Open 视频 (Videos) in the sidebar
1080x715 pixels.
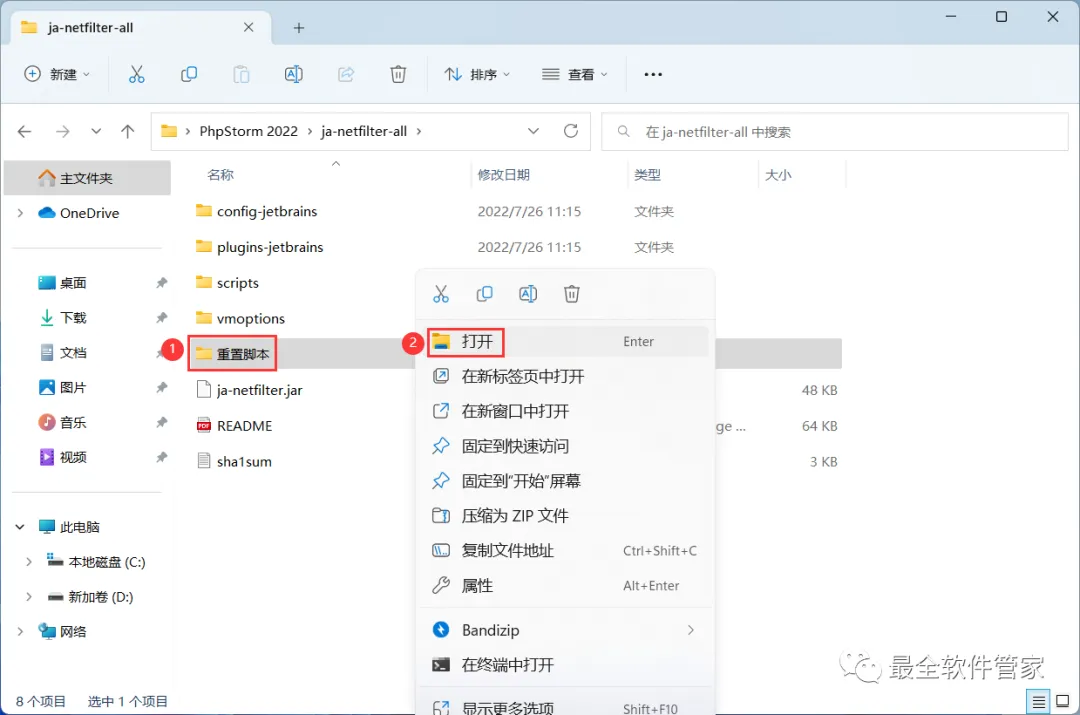(73, 457)
